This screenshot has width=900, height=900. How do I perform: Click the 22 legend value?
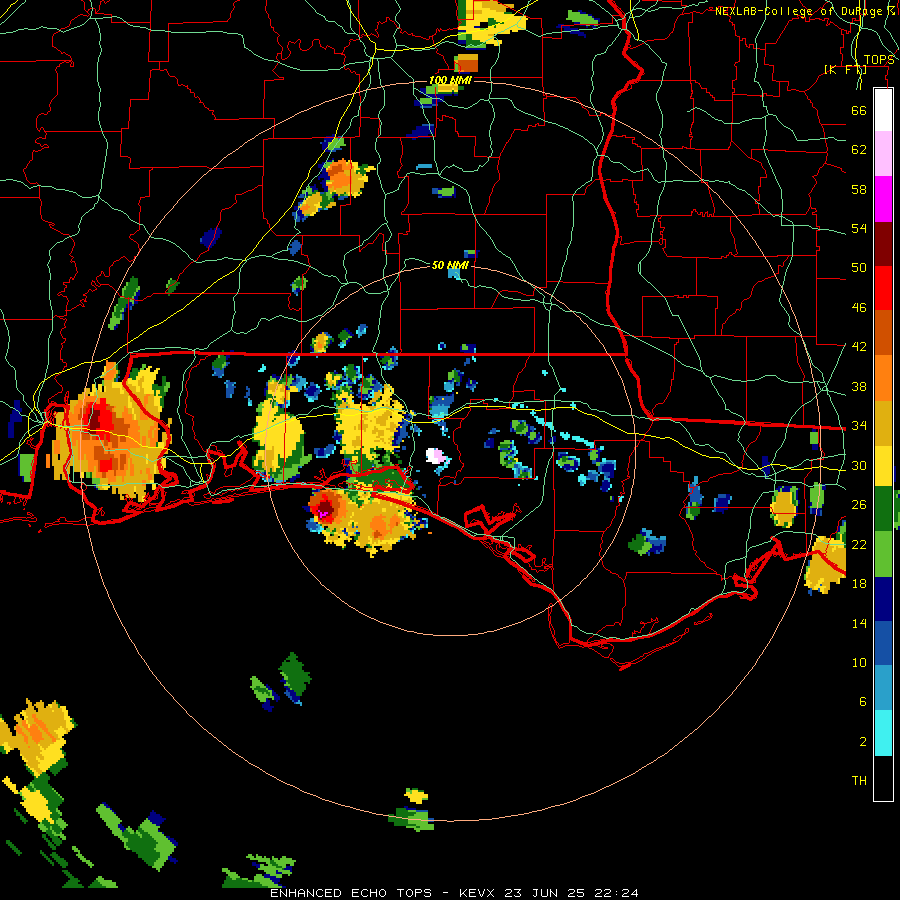[x=859, y=544]
